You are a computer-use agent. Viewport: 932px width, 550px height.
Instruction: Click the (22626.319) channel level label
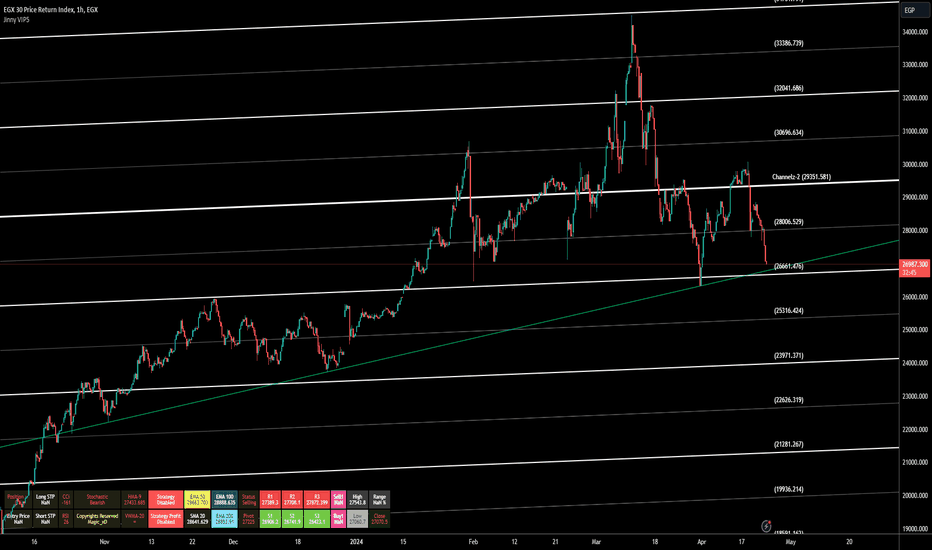788,400
